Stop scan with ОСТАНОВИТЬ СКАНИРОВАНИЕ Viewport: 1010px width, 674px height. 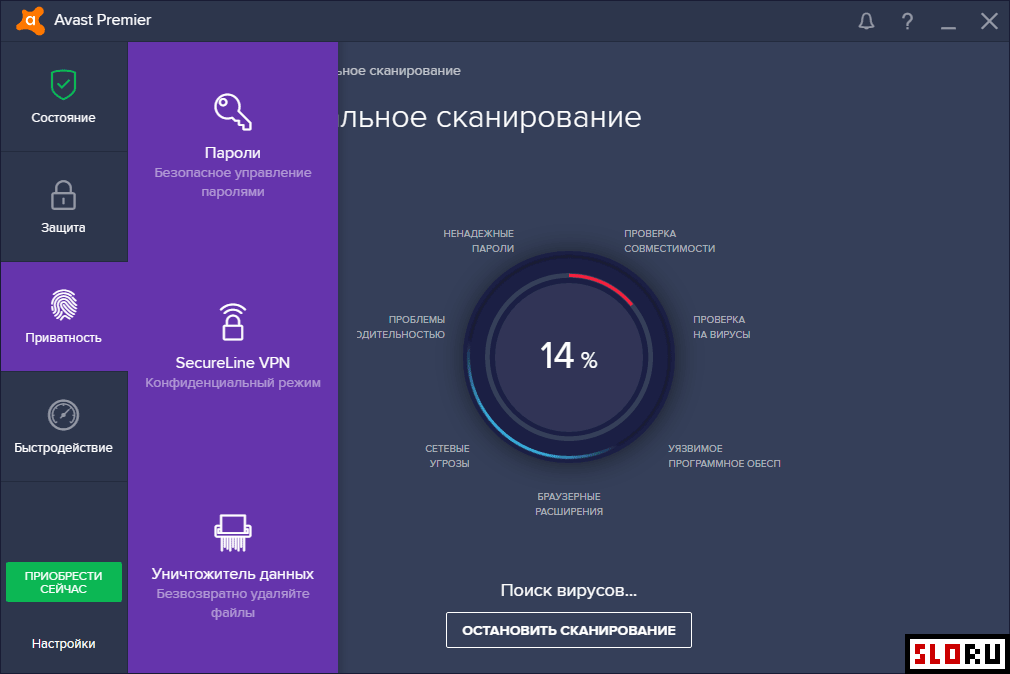click(569, 630)
